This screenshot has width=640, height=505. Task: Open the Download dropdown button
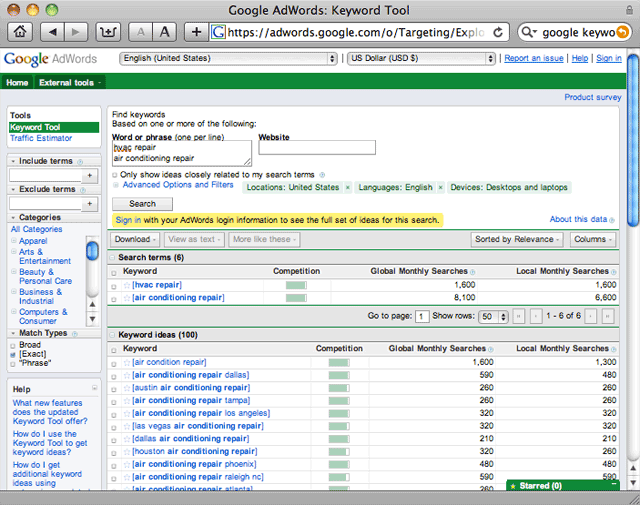(135, 240)
